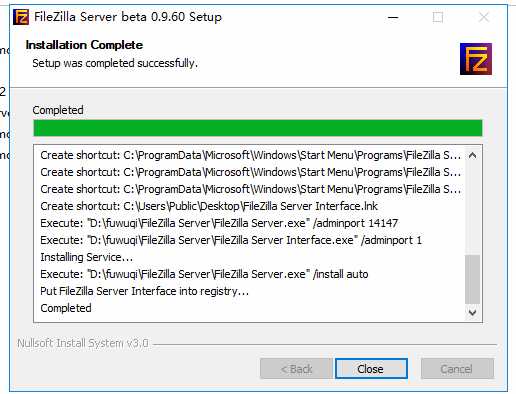516x394 pixels.
Task: Select the 'Installing Service...' log entry
Action: click(x=87, y=257)
